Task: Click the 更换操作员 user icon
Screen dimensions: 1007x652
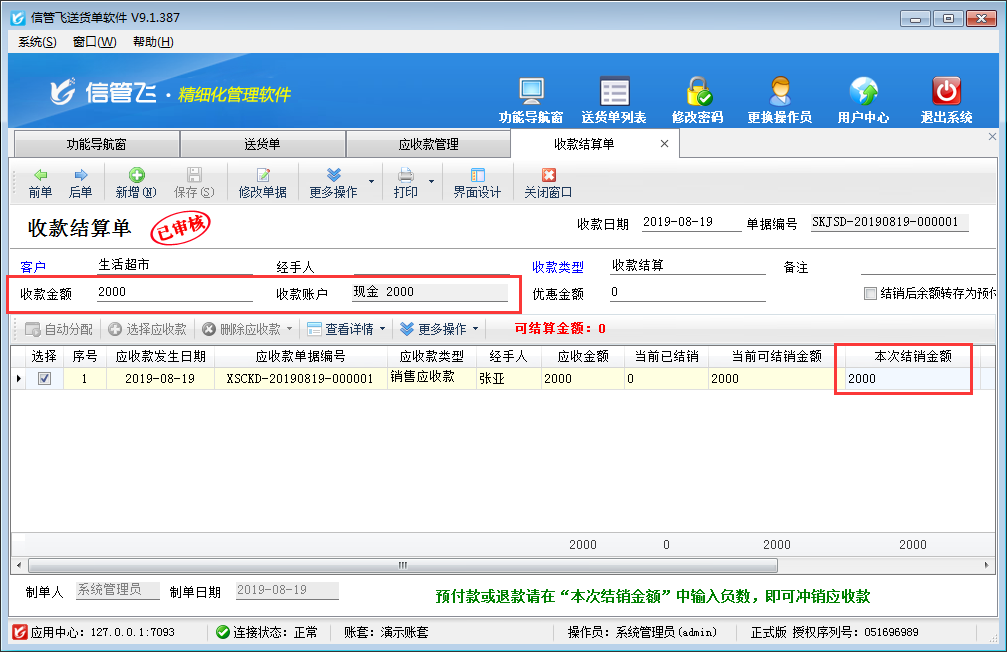Action: pyautogui.click(x=780, y=93)
